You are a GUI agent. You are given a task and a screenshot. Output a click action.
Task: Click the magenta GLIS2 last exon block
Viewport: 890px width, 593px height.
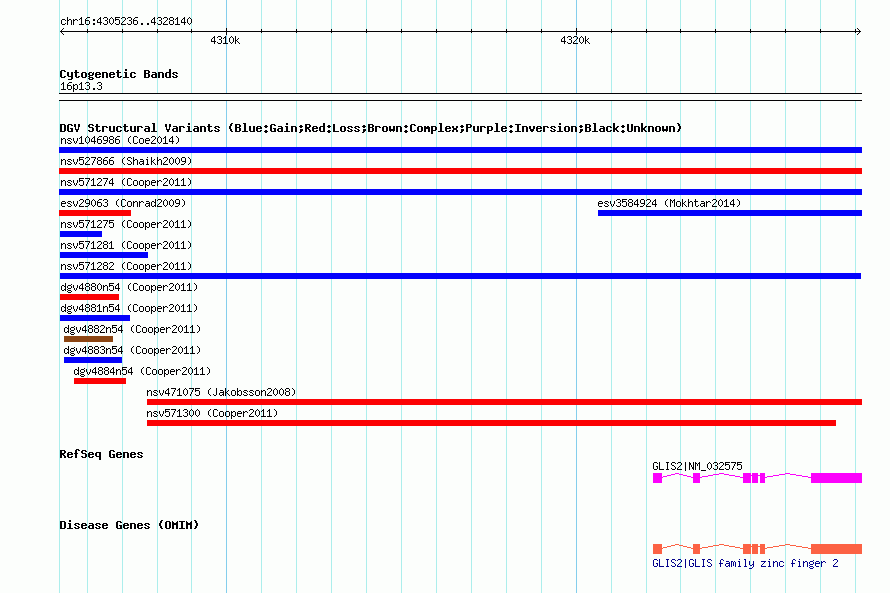[837, 478]
